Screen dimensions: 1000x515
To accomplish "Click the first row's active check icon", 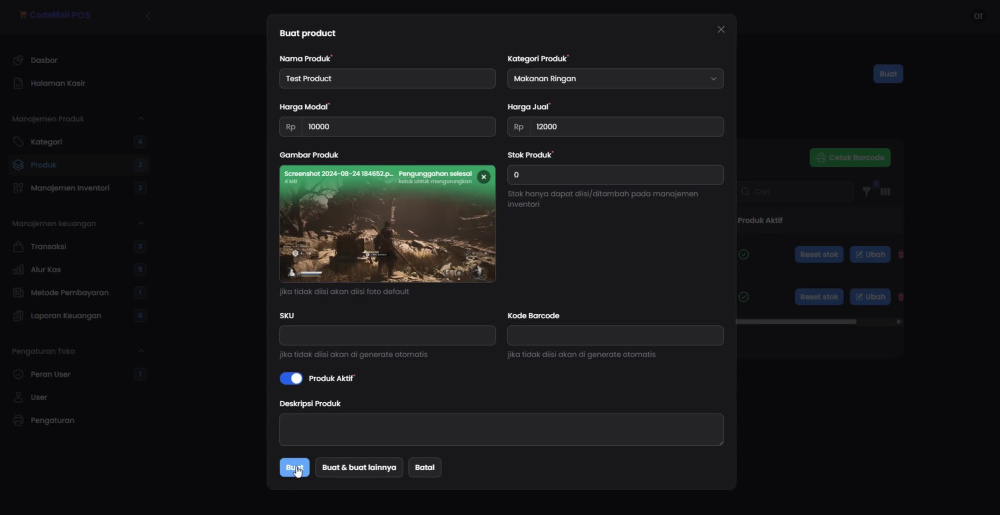I will point(744,254).
